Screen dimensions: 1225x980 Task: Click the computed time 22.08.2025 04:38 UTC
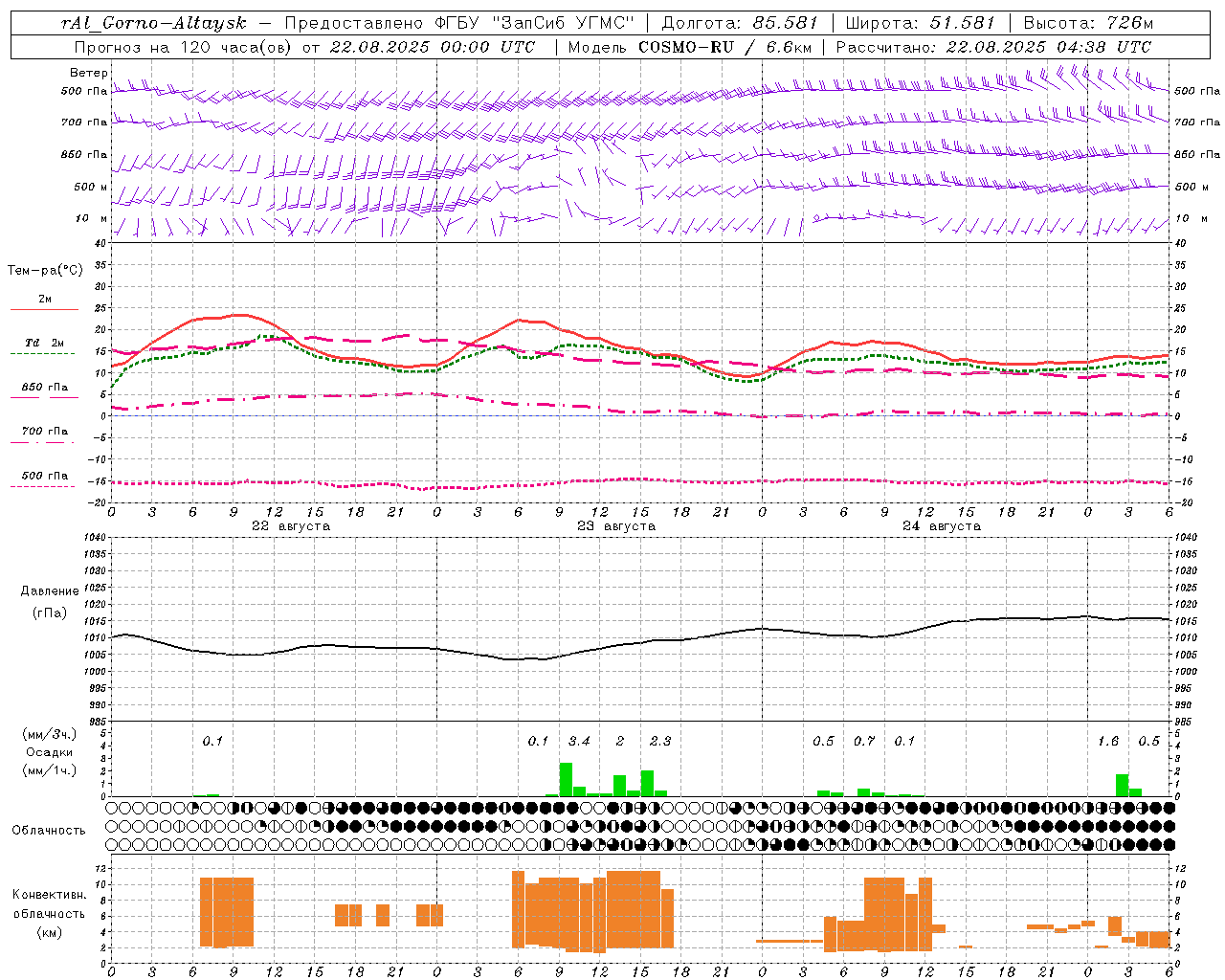(x=1048, y=47)
